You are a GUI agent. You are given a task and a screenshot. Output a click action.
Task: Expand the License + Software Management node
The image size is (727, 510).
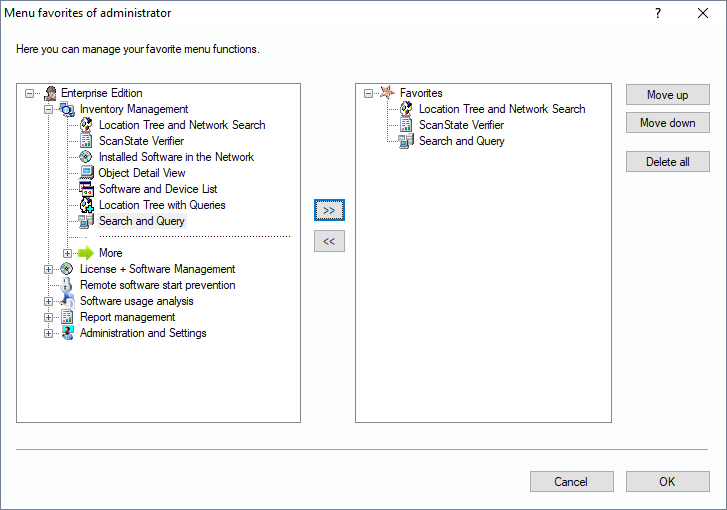tap(49, 269)
